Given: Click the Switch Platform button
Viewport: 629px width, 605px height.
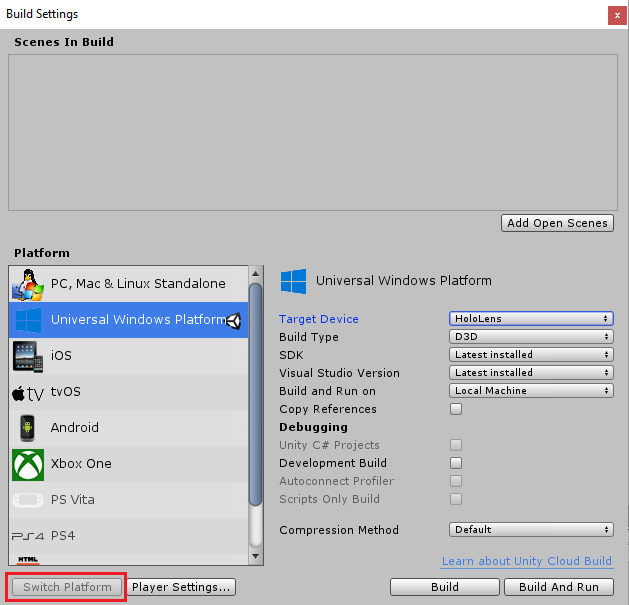Looking at the screenshot, I should [67, 587].
